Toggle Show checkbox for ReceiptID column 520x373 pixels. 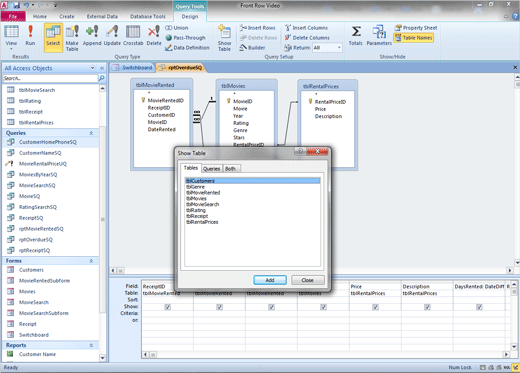coord(168,307)
